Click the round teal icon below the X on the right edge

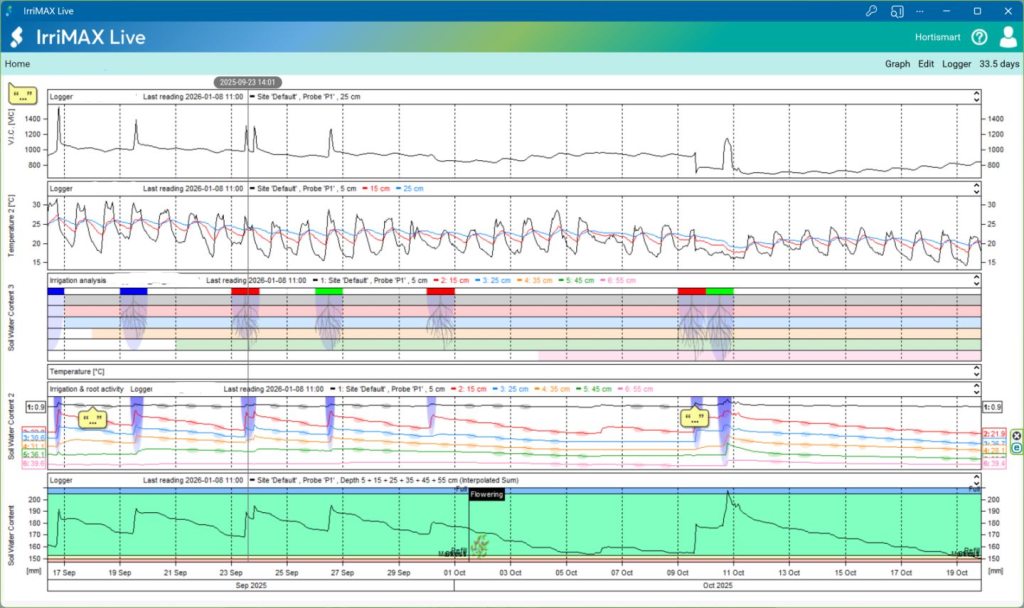coord(1017,448)
